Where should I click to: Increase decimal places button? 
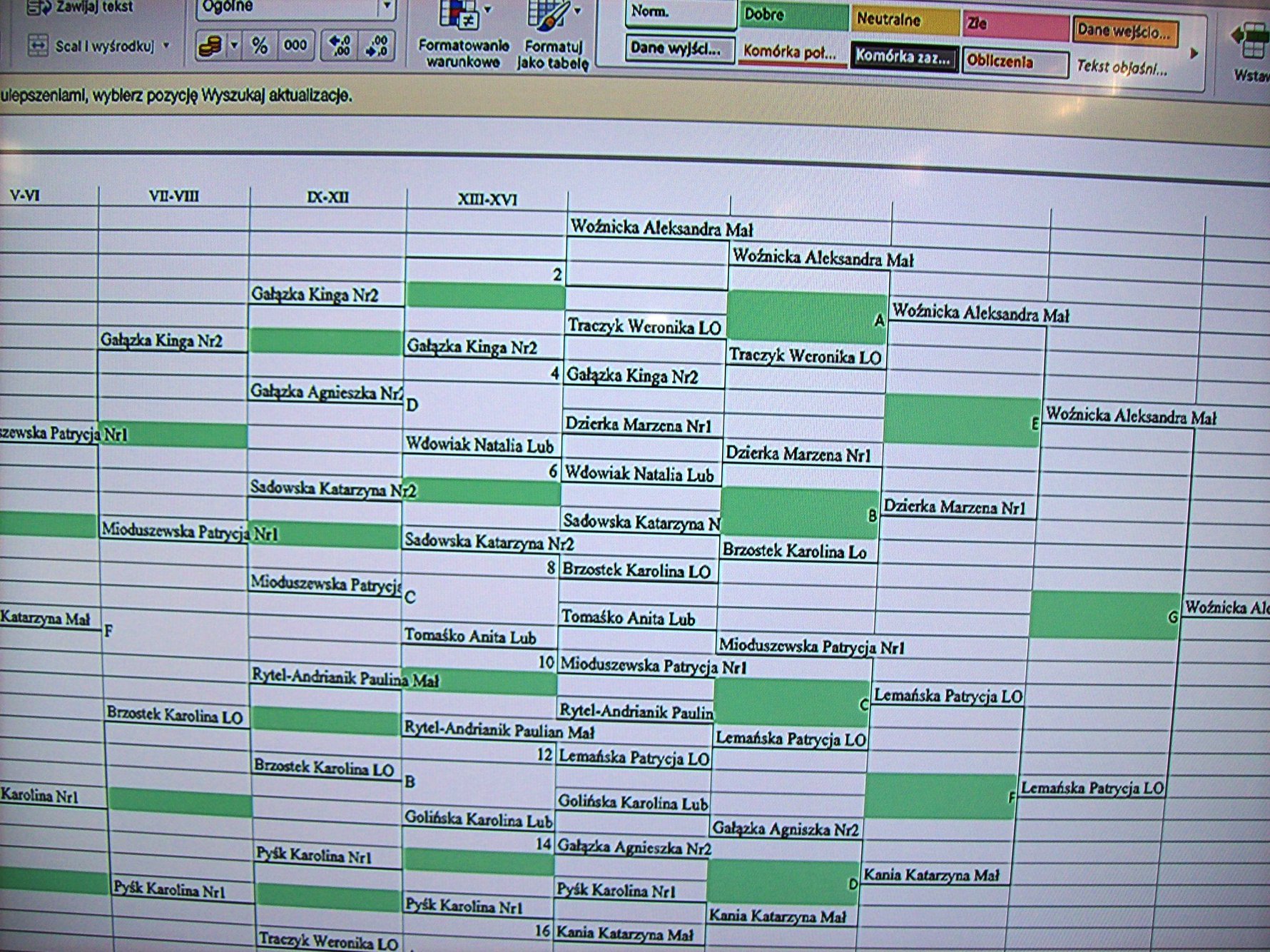pyautogui.click(x=340, y=46)
